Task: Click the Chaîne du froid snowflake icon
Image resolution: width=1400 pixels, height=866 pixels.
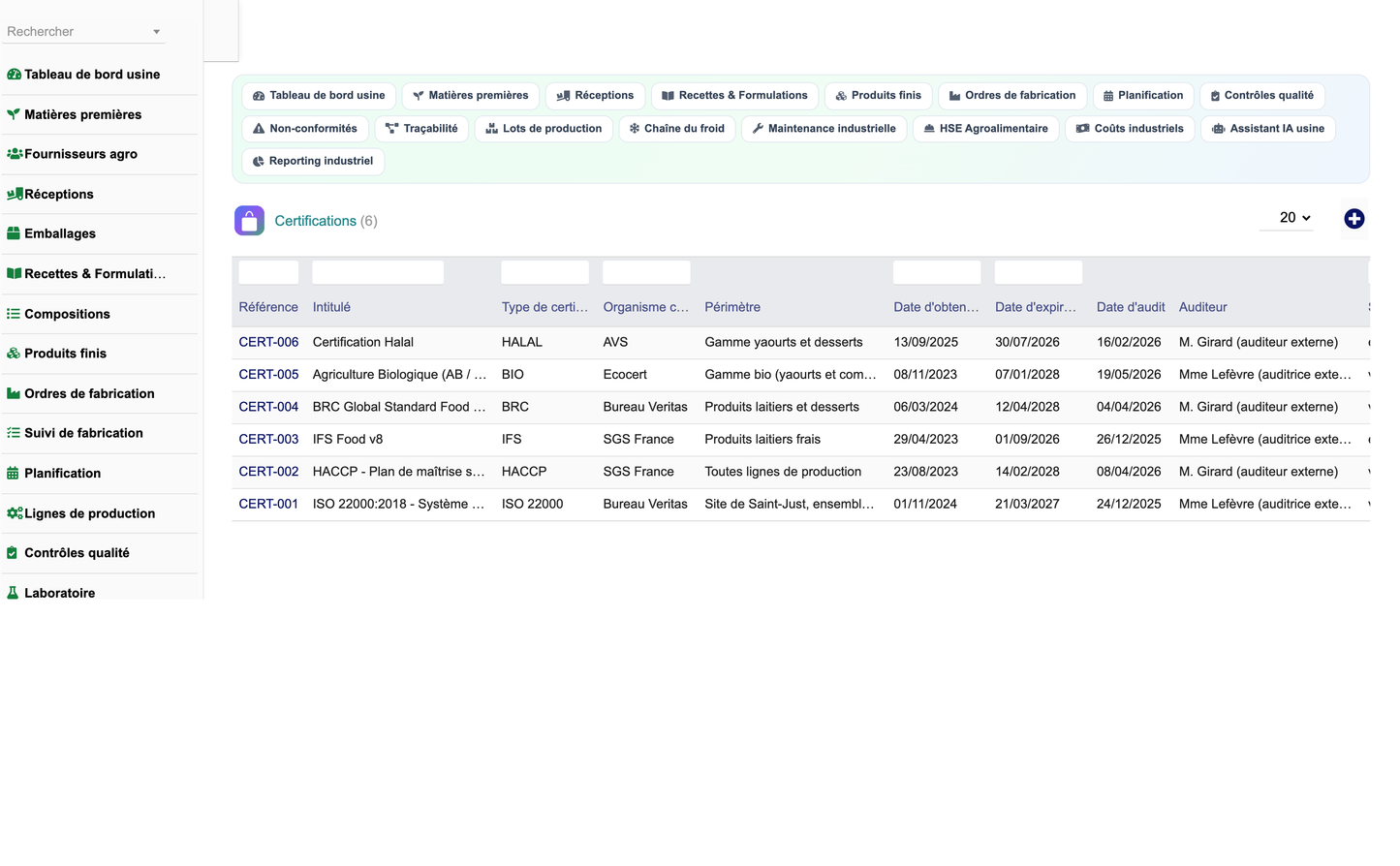Action: pyautogui.click(x=635, y=129)
